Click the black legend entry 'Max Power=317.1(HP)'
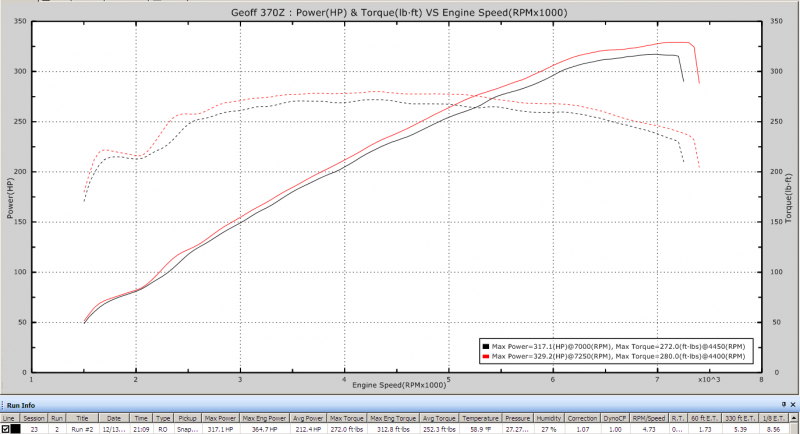This screenshot has height=434, width=800. [x=618, y=346]
